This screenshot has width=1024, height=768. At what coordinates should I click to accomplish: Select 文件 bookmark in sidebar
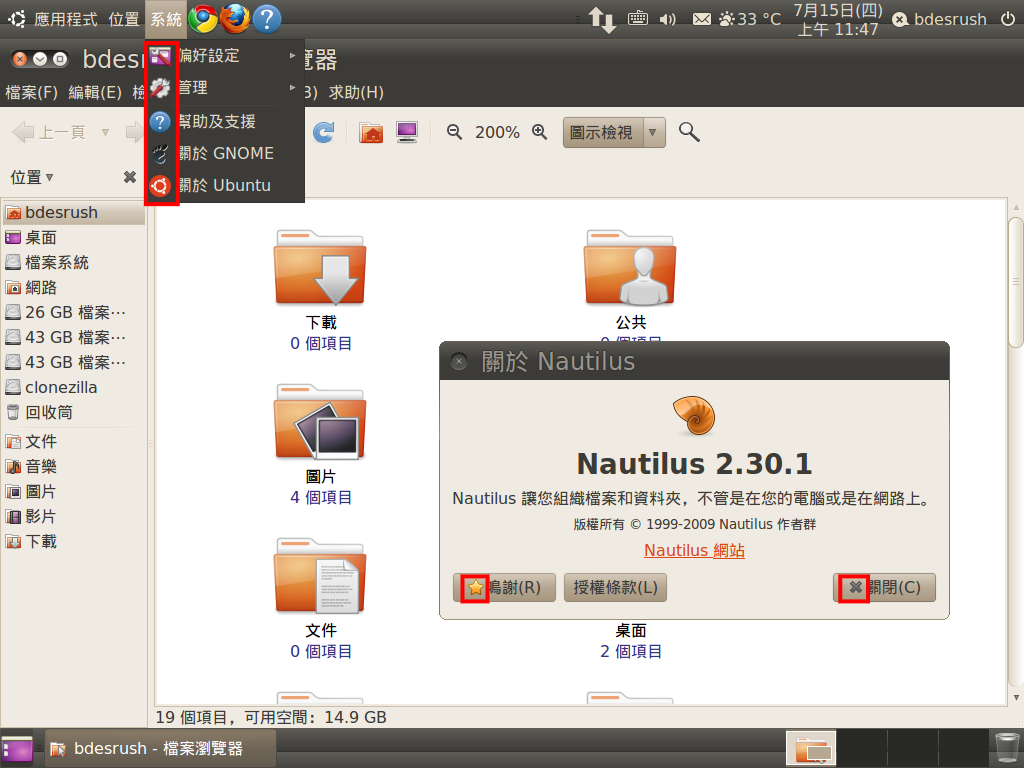pos(73,441)
